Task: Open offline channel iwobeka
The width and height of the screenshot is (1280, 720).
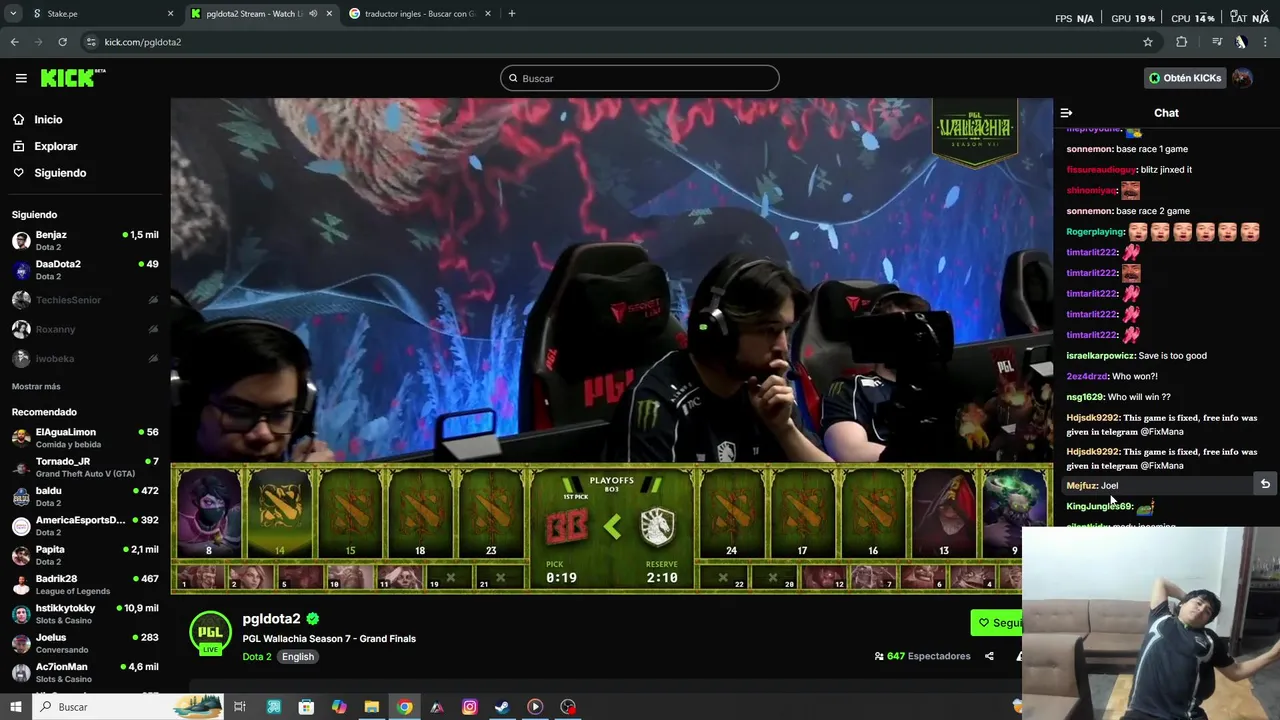Action: [x=85, y=358]
